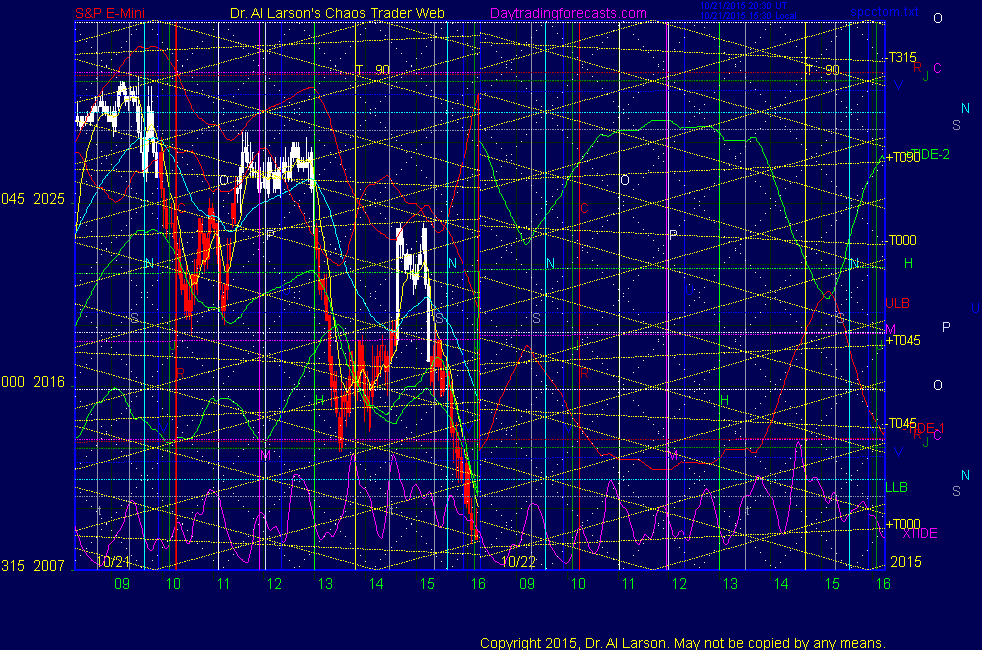Click the "000 2016" price axis label
Viewport: 982px width, 650px height.
pyautogui.click(x=33, y=382)
